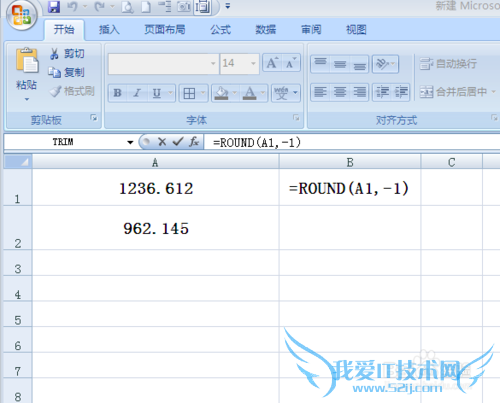Expand the name box function dropdown
The image size is (500, 403).
click(x=130, y=142)
